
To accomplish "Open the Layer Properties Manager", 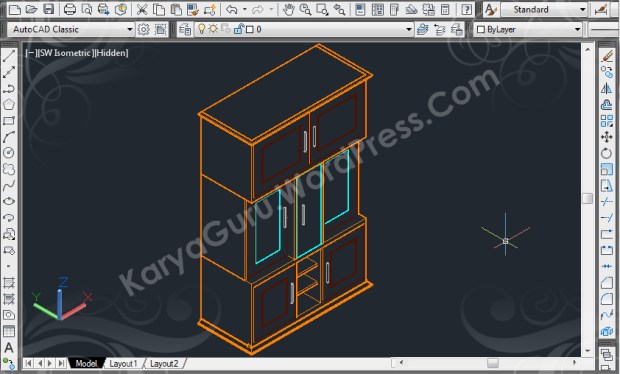I will 185,29.
